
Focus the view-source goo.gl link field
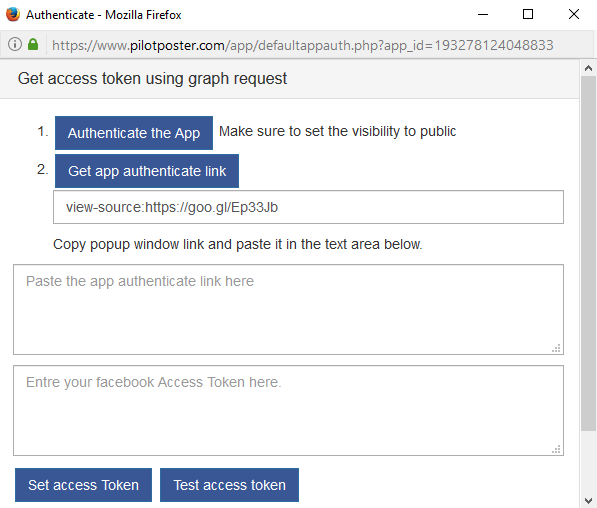pos(308,207)
